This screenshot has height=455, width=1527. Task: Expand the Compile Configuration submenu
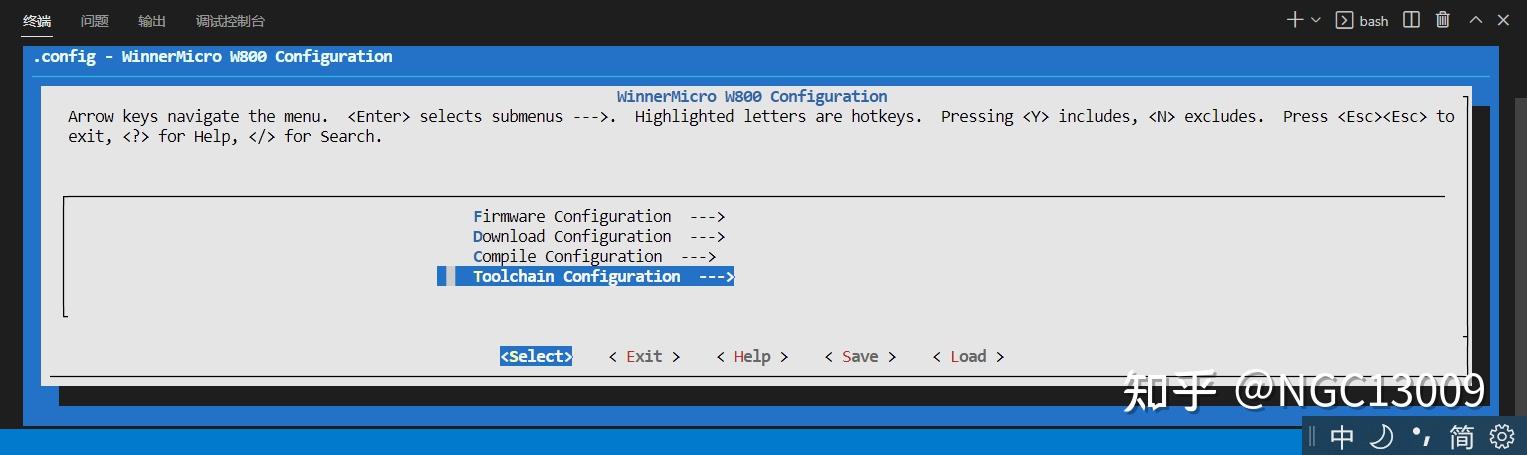(x=594, y=256)
